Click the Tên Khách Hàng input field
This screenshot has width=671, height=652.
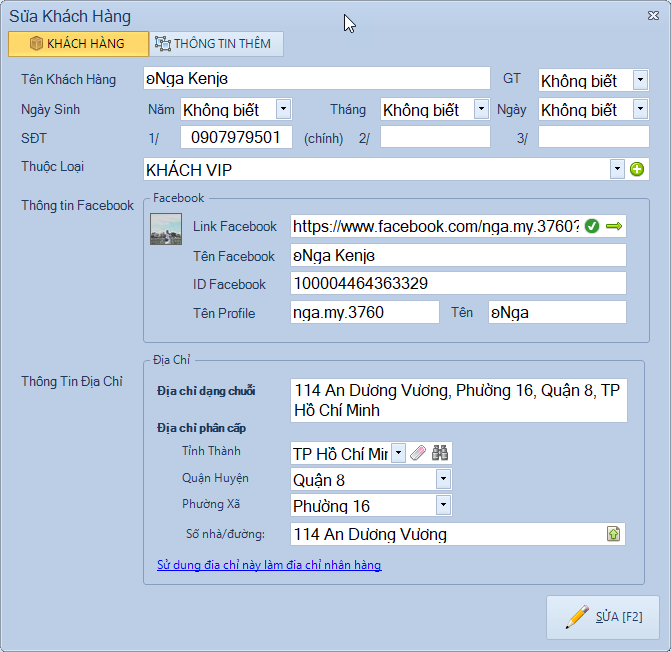tap(317, 78)
